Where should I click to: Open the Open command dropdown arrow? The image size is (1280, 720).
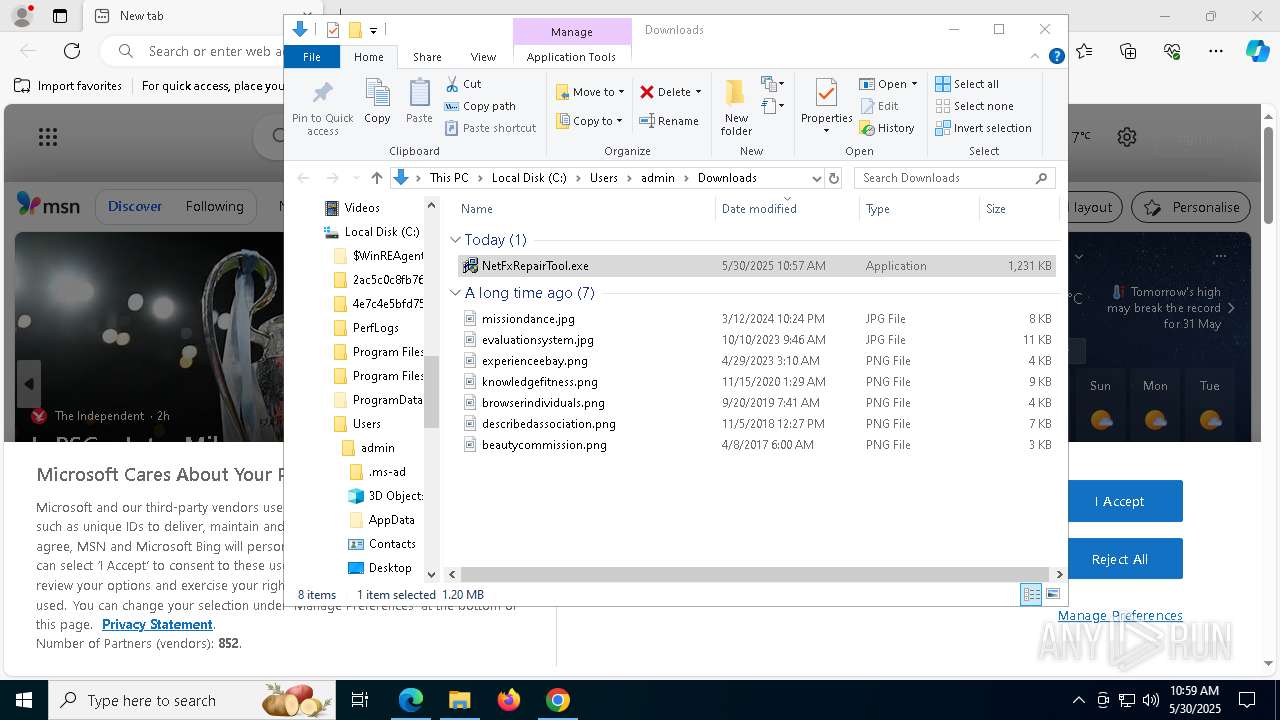coord(914,84)
